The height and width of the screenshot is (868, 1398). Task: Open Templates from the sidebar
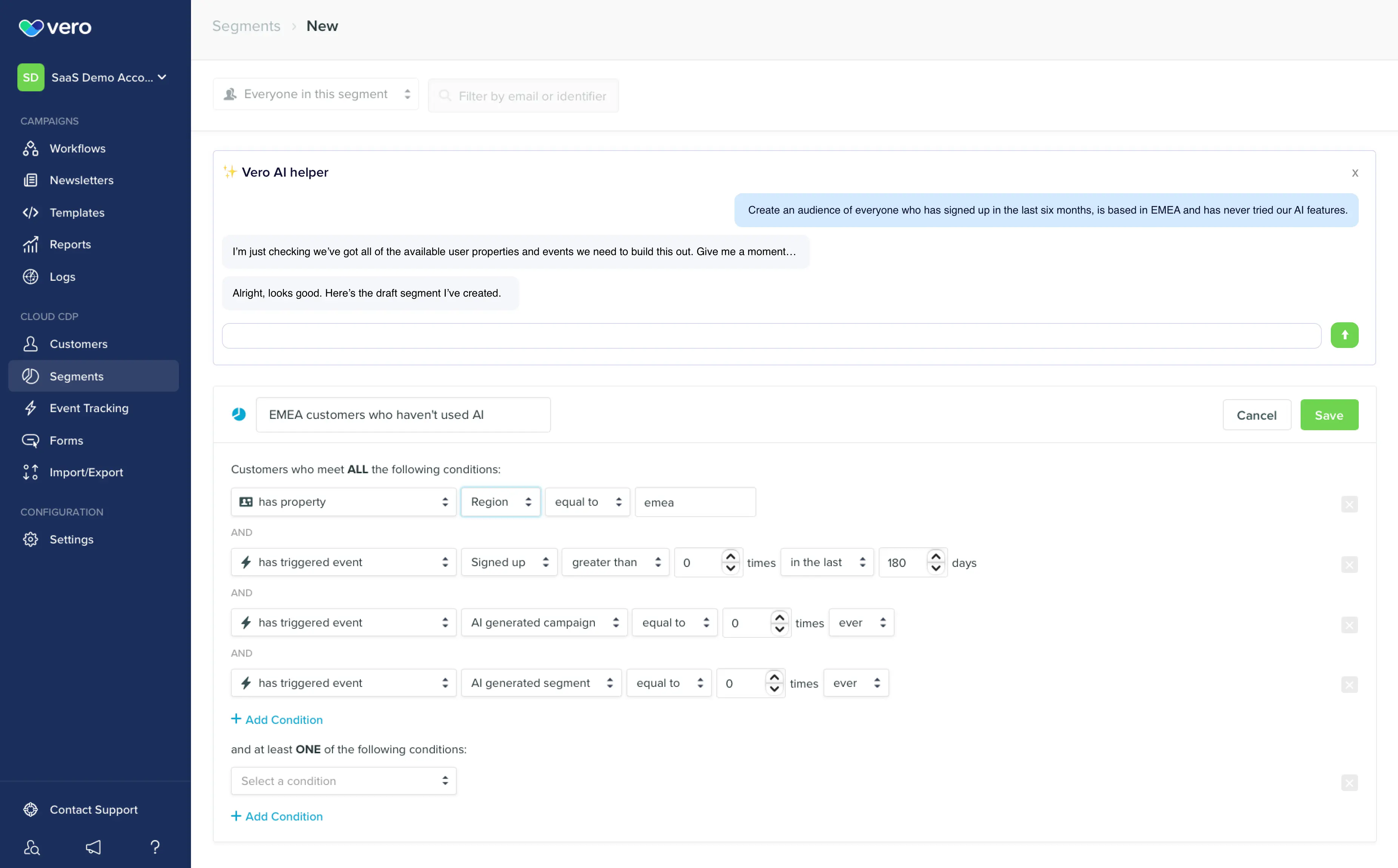pos(76,212)
